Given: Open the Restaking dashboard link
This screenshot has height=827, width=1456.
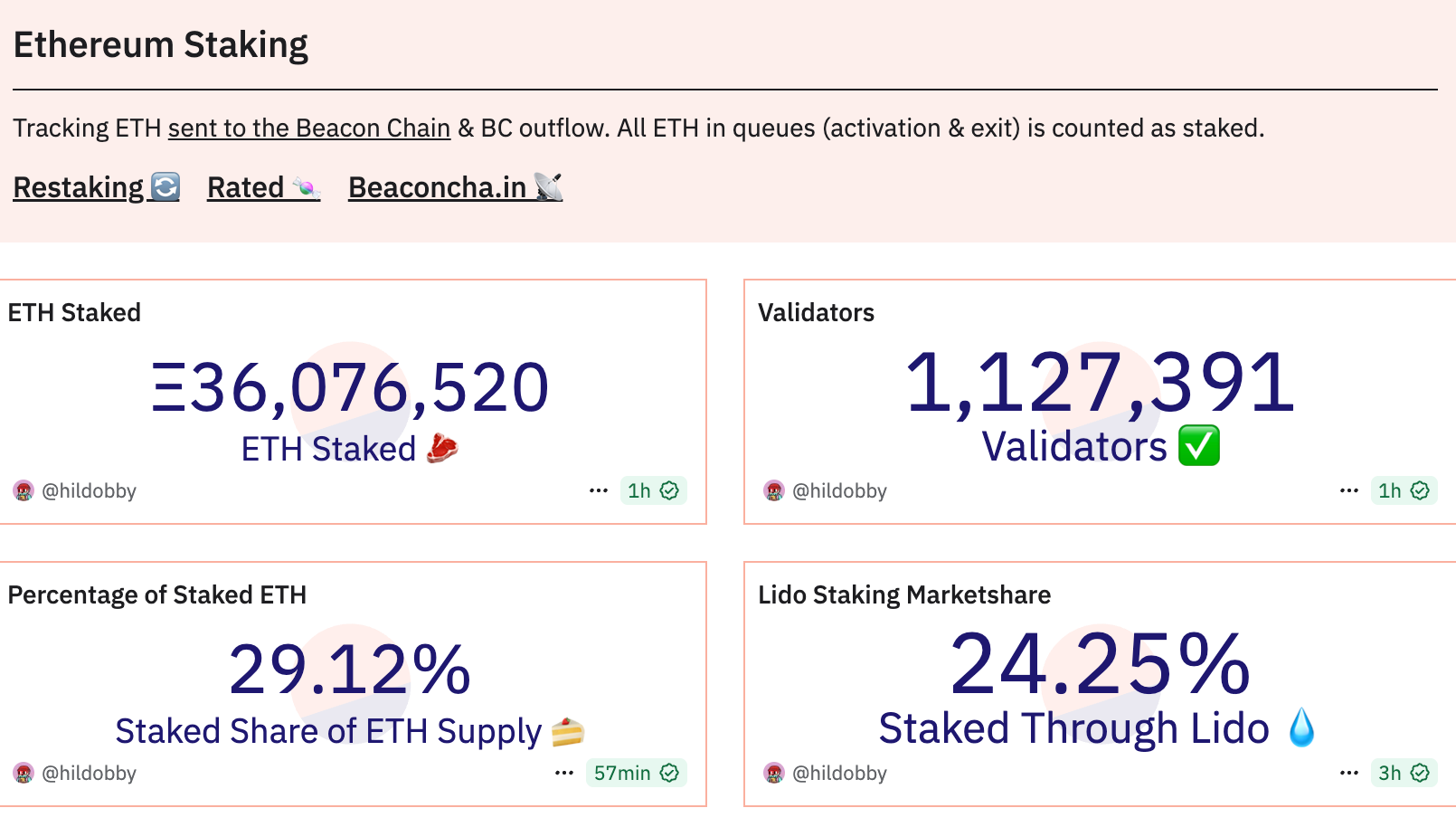Looking at the screenshot, I should [x=96, y=187].
